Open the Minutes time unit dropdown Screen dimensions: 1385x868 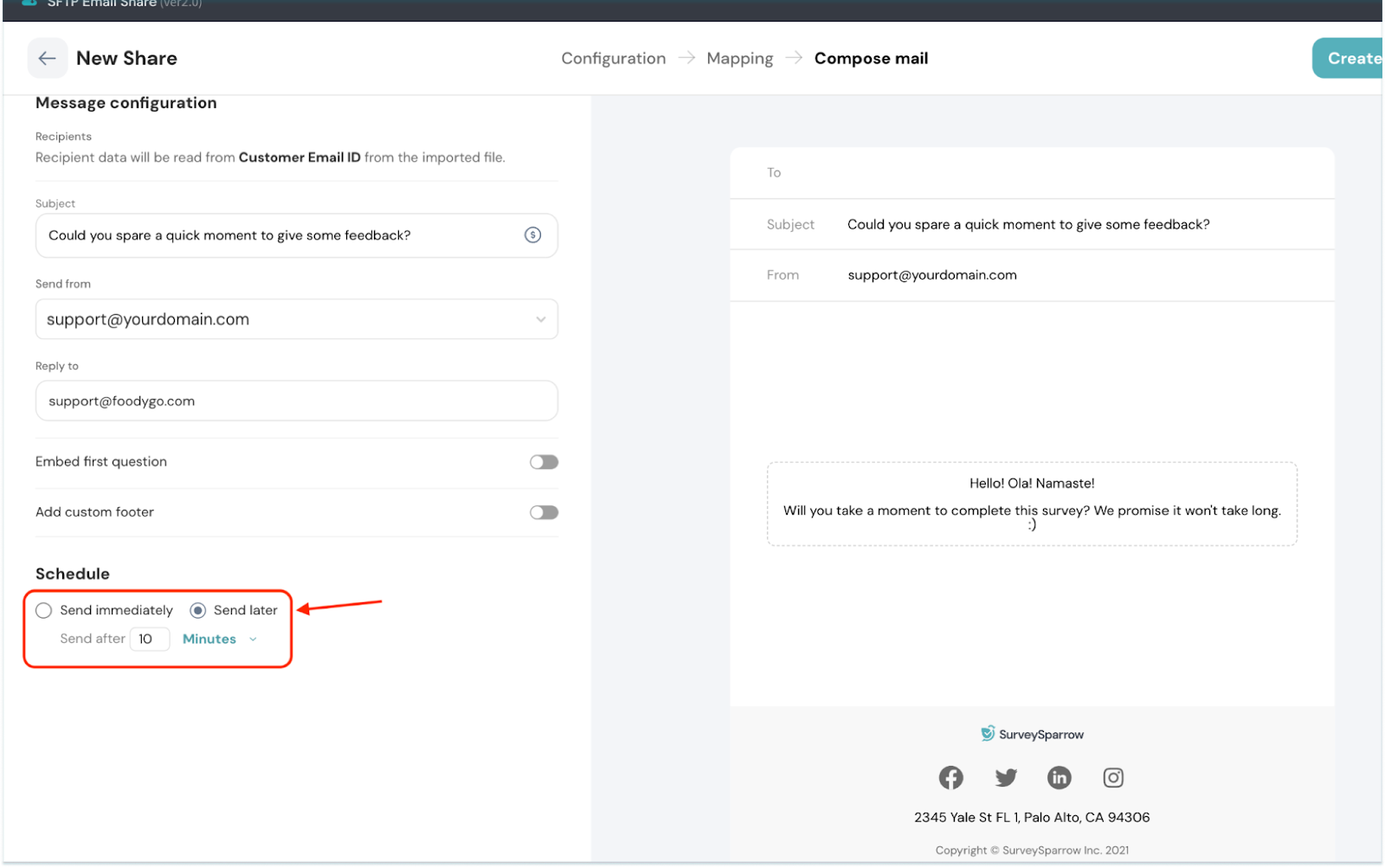[x=219, y=639]
